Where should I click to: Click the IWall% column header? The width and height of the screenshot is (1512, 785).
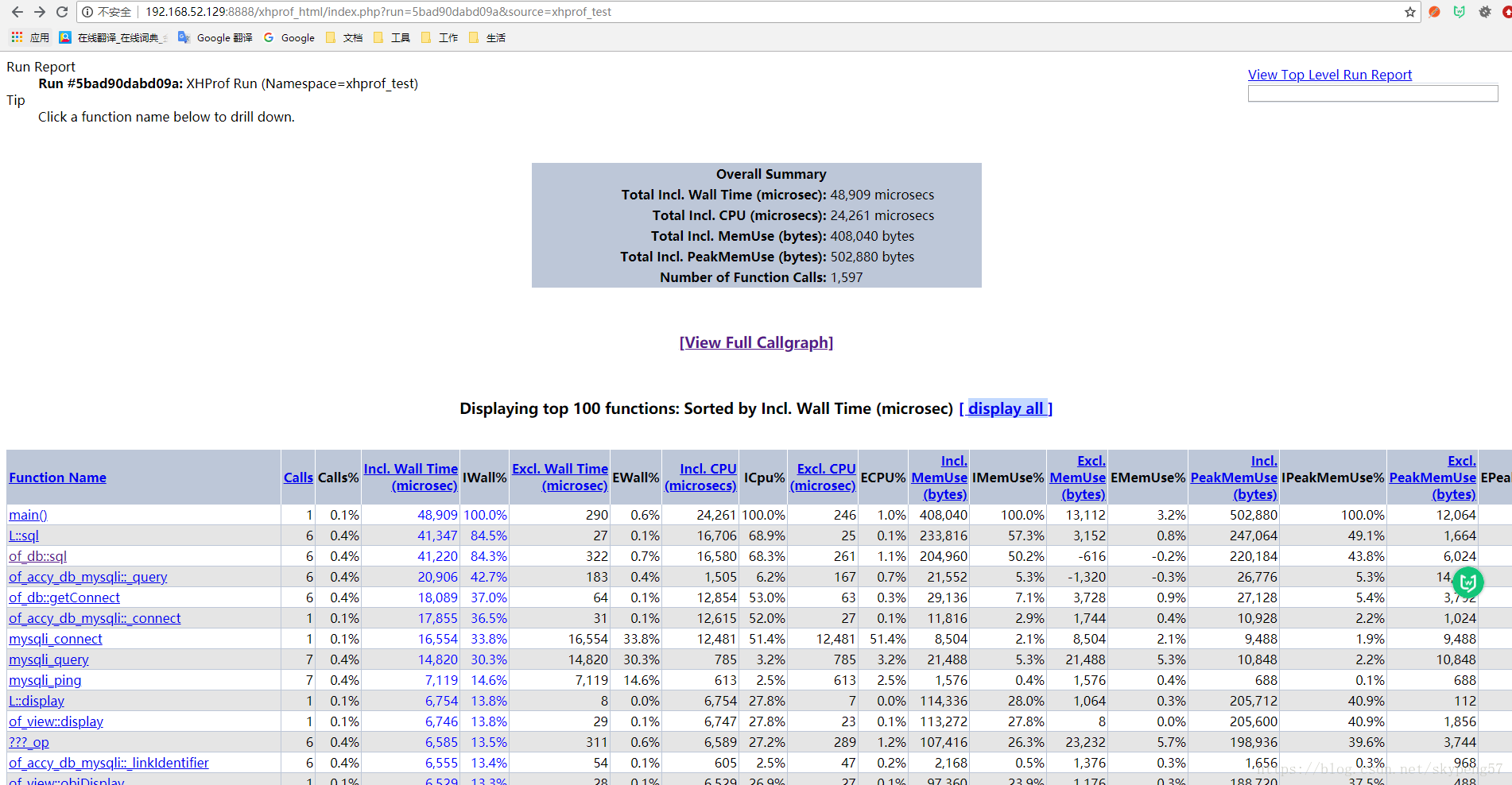pyautogui.click(x=484, y=478)
